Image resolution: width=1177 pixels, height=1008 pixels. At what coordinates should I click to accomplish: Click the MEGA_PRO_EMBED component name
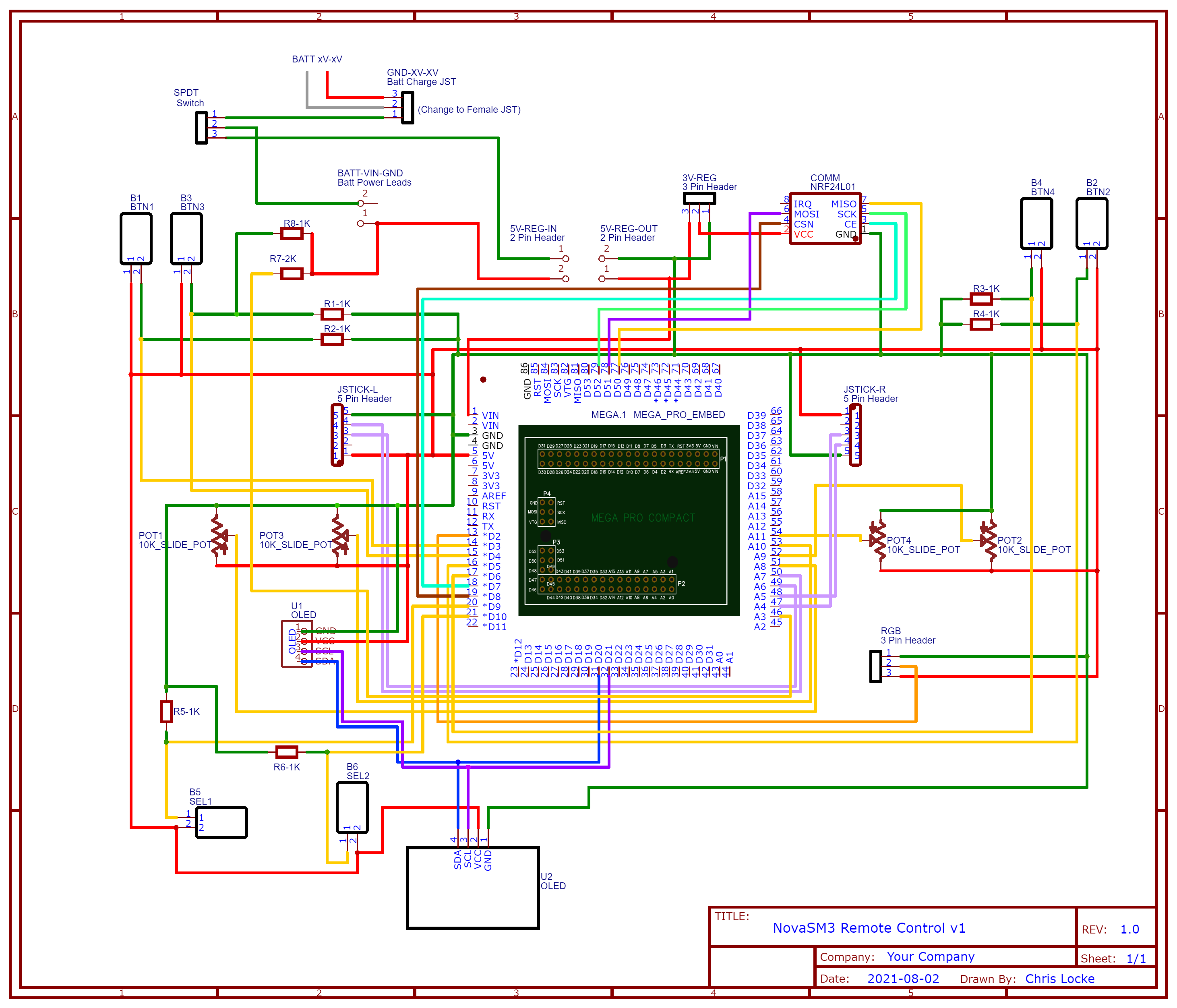pos(679,415)
